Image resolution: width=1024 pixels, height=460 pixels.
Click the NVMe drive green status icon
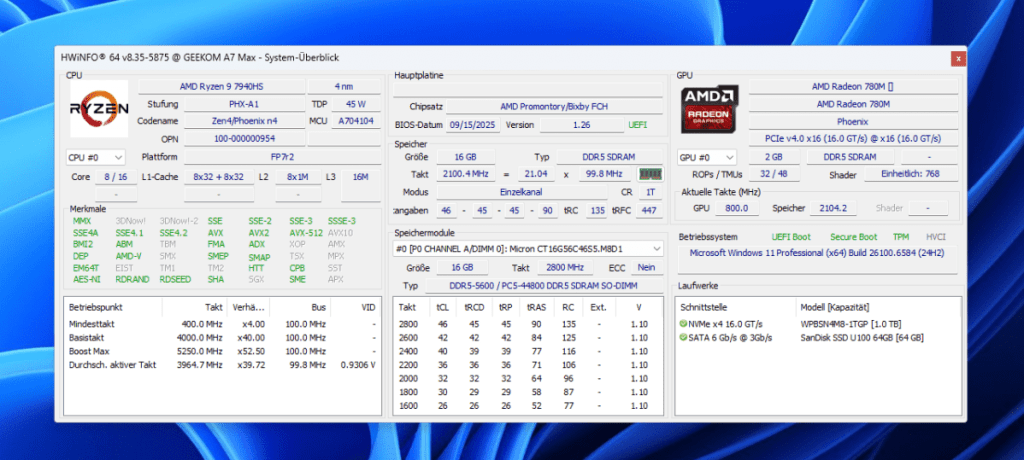[x=684, y=325]
